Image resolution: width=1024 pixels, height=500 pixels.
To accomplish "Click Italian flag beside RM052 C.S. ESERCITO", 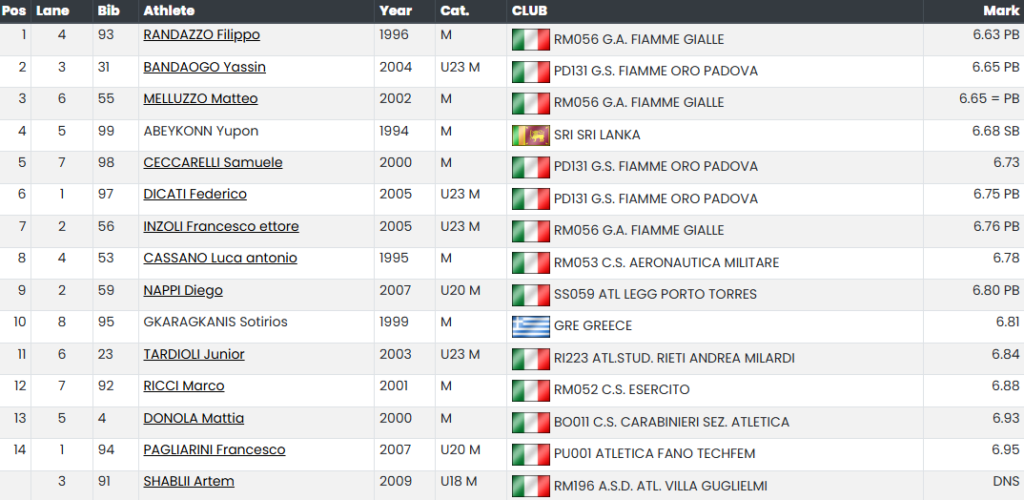I will [531, 390].
